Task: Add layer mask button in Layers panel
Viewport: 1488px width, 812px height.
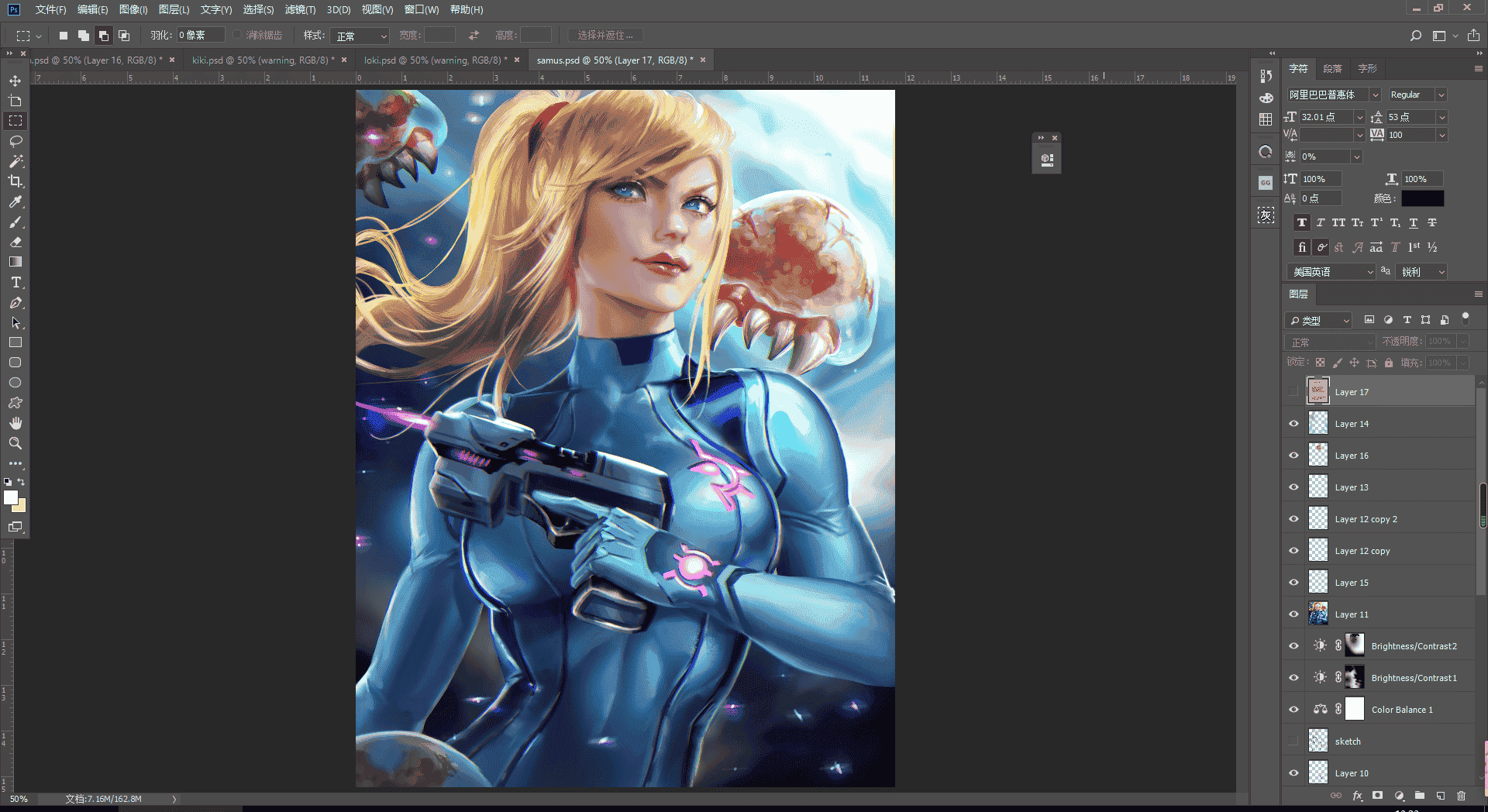Action: [1377, 796]
